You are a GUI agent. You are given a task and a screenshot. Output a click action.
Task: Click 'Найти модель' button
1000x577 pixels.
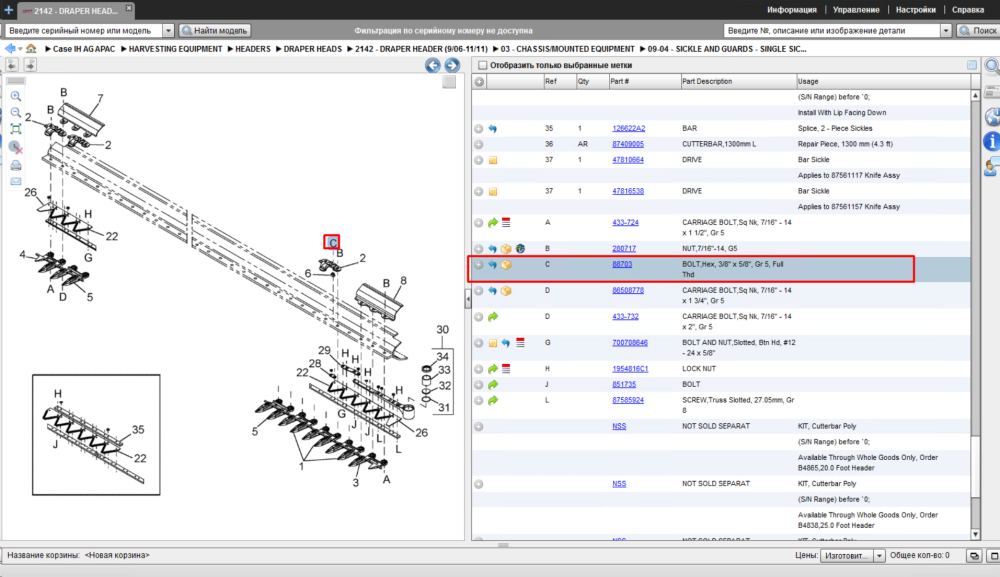215,31
